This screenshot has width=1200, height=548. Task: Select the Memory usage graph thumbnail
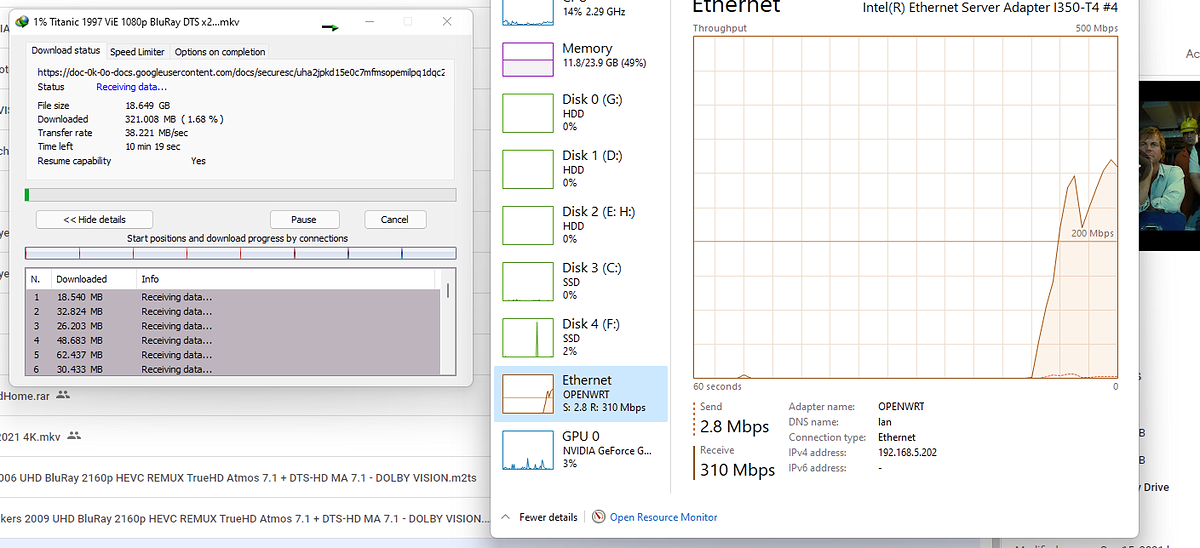click(528, 60)
